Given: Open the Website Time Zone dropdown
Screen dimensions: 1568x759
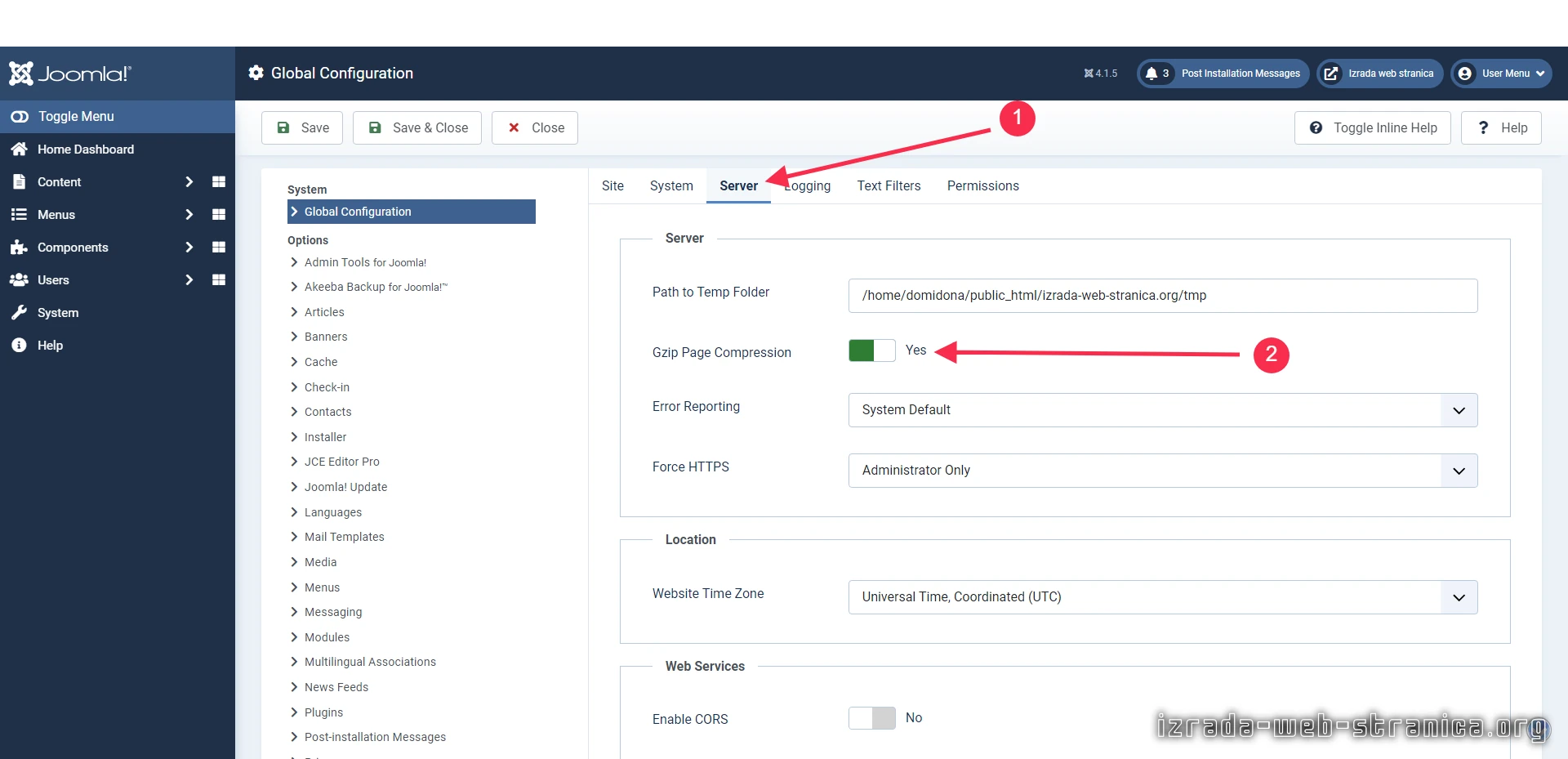Looking at the screenshot, I should 1163,597.
